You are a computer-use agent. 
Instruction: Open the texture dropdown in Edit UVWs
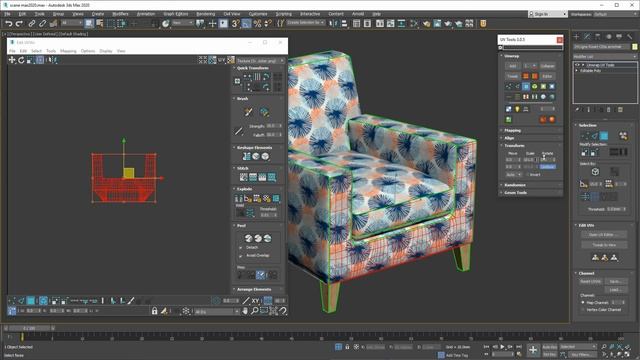tap(260, 60)
